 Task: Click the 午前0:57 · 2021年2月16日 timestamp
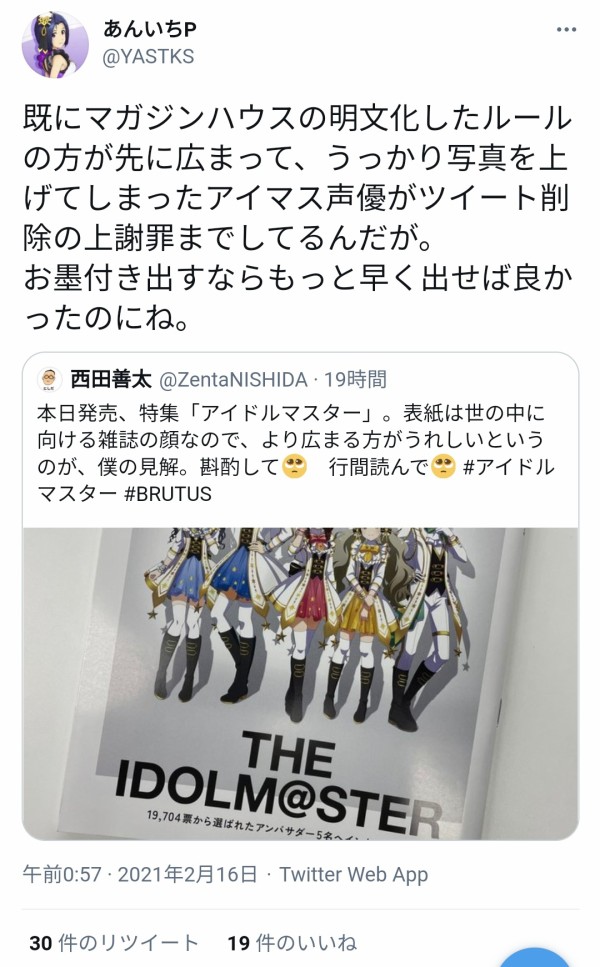139,874
